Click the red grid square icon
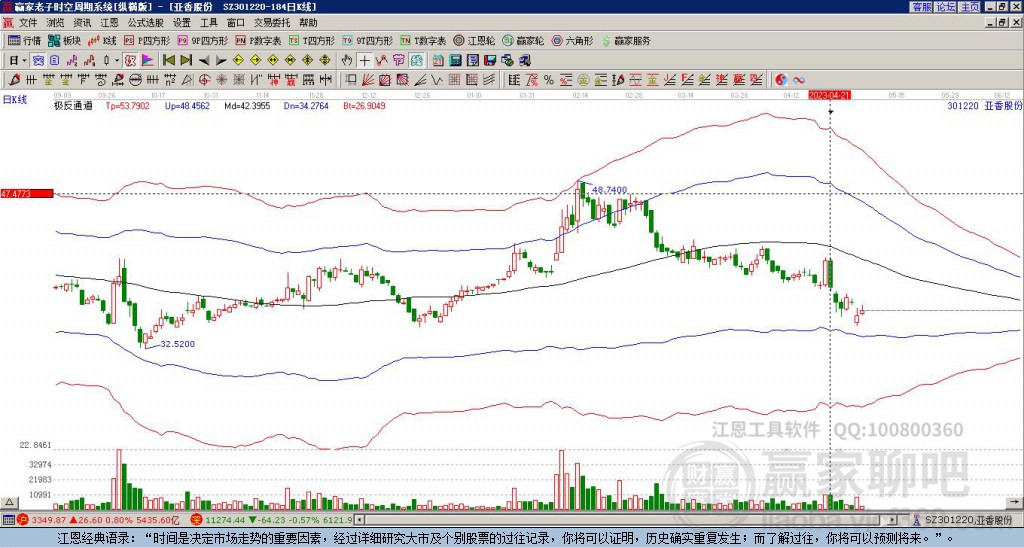1024x548 pixels. tap(453, 80)
